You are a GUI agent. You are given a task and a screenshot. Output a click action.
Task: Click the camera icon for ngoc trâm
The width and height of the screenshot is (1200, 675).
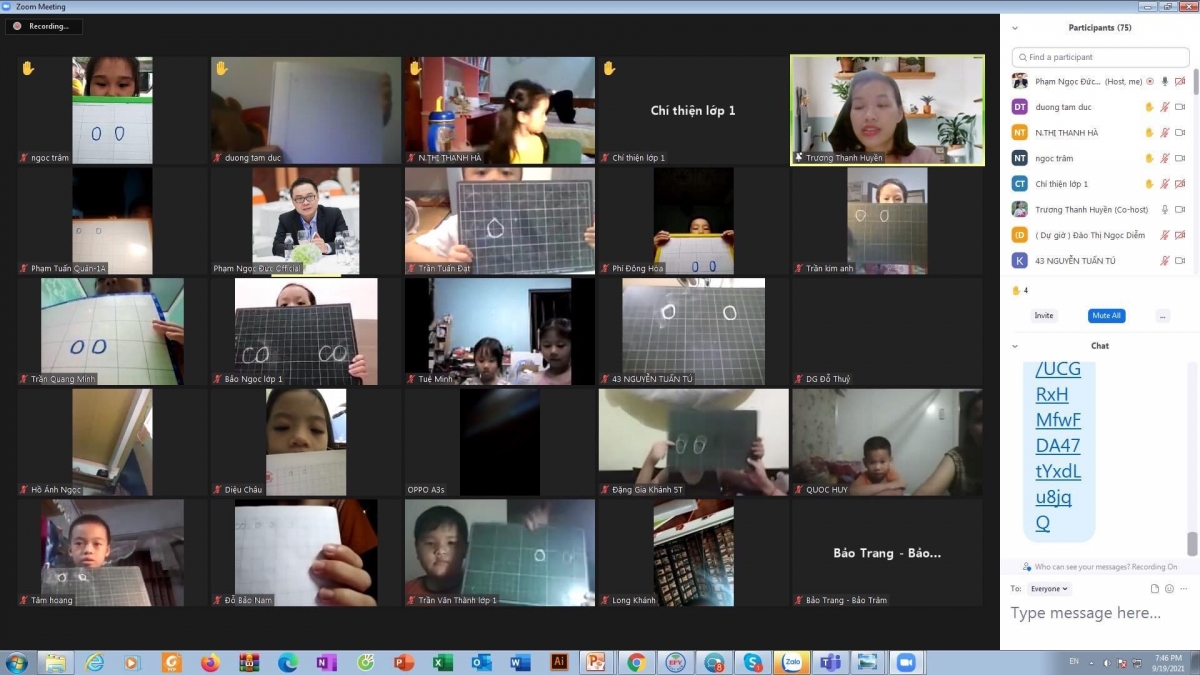click(1180, 158)
